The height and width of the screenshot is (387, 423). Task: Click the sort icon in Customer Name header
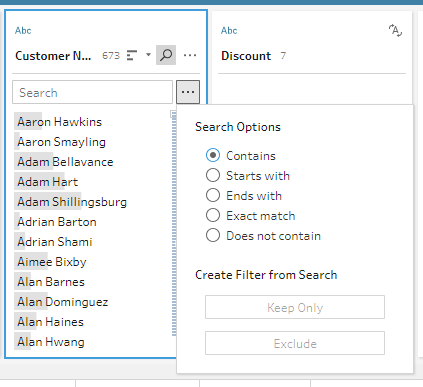tap(132, 55)
